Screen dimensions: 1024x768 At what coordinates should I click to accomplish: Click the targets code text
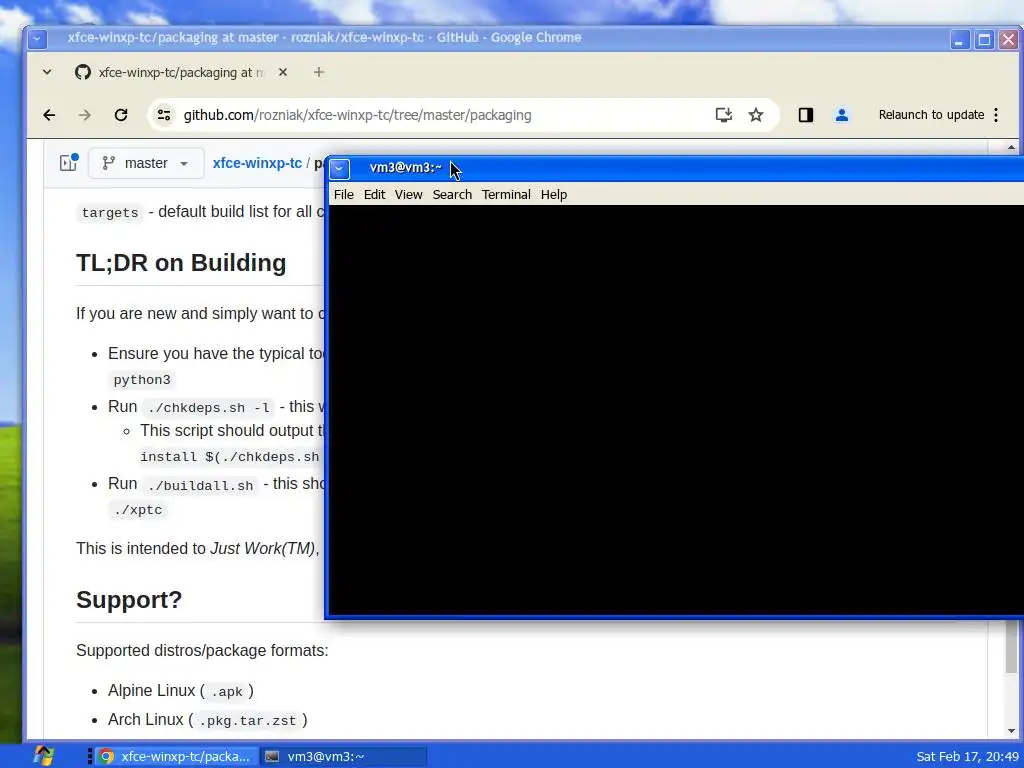click(110, 213)
